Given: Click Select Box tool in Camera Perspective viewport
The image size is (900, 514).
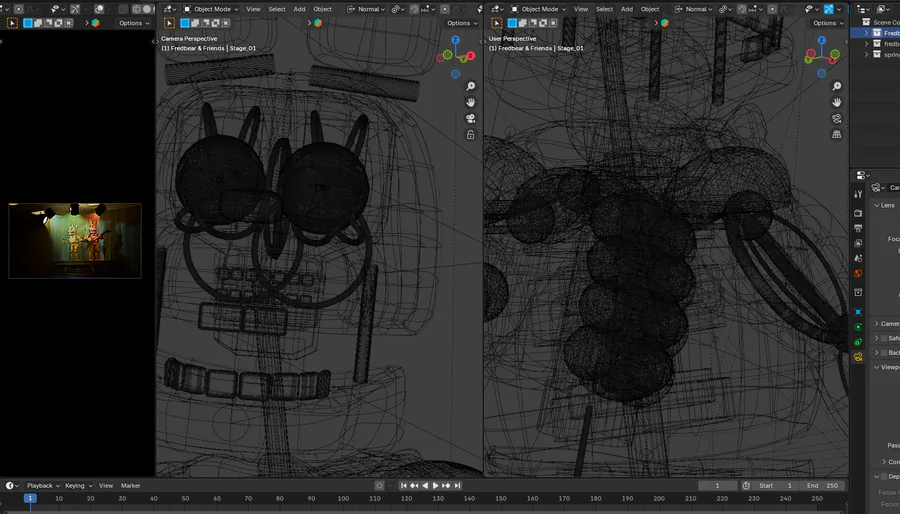Looking at the screenshot, I should (x=169, y=23).
